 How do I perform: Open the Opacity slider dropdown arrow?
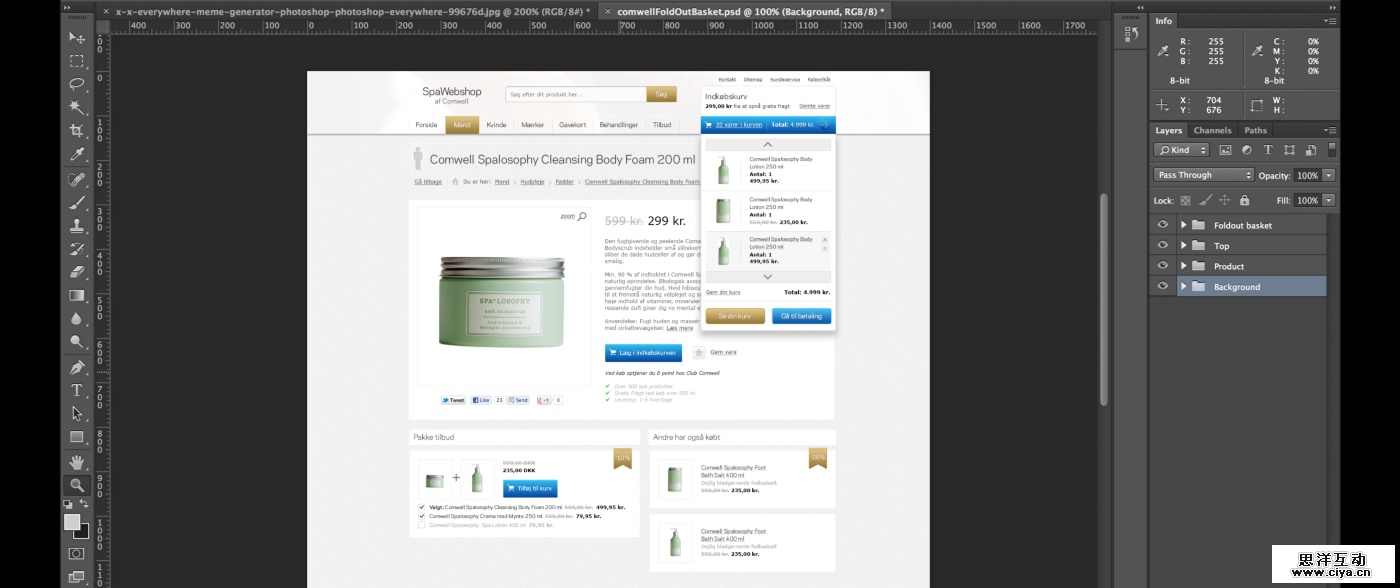coord(1329,175)
